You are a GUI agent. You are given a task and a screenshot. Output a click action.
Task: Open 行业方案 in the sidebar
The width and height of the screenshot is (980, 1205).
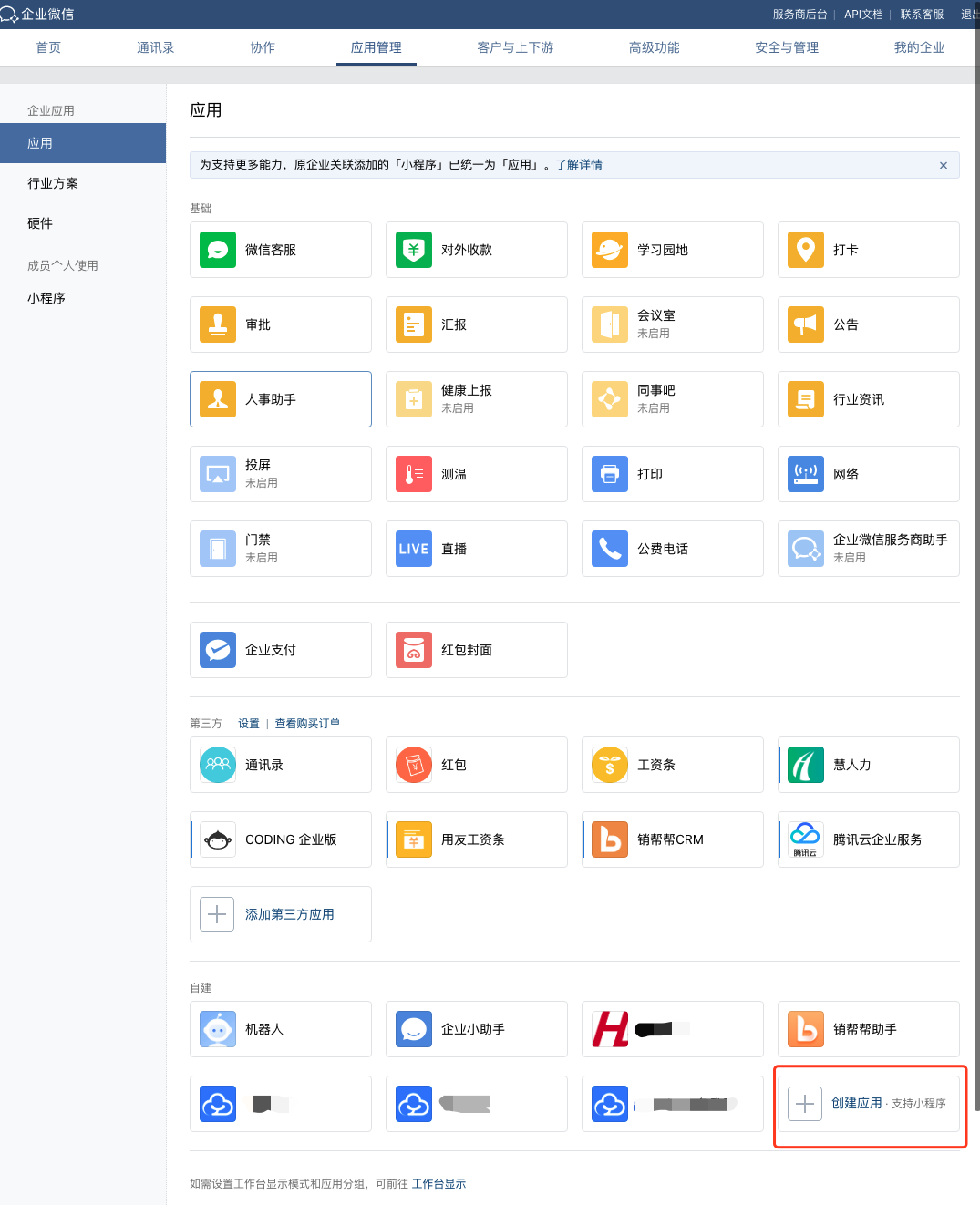(x=53, y=183)
